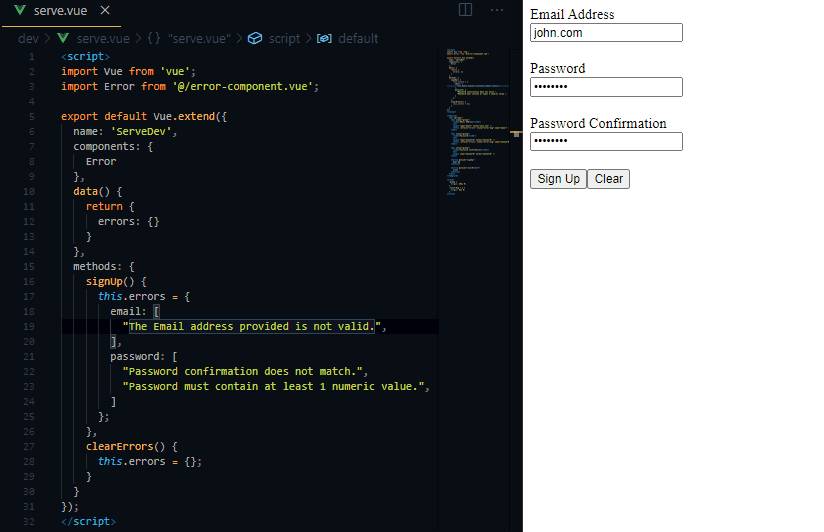Screen dimensions: 824x532
Task: Click the code minimap overview
Action: point(477,122)
